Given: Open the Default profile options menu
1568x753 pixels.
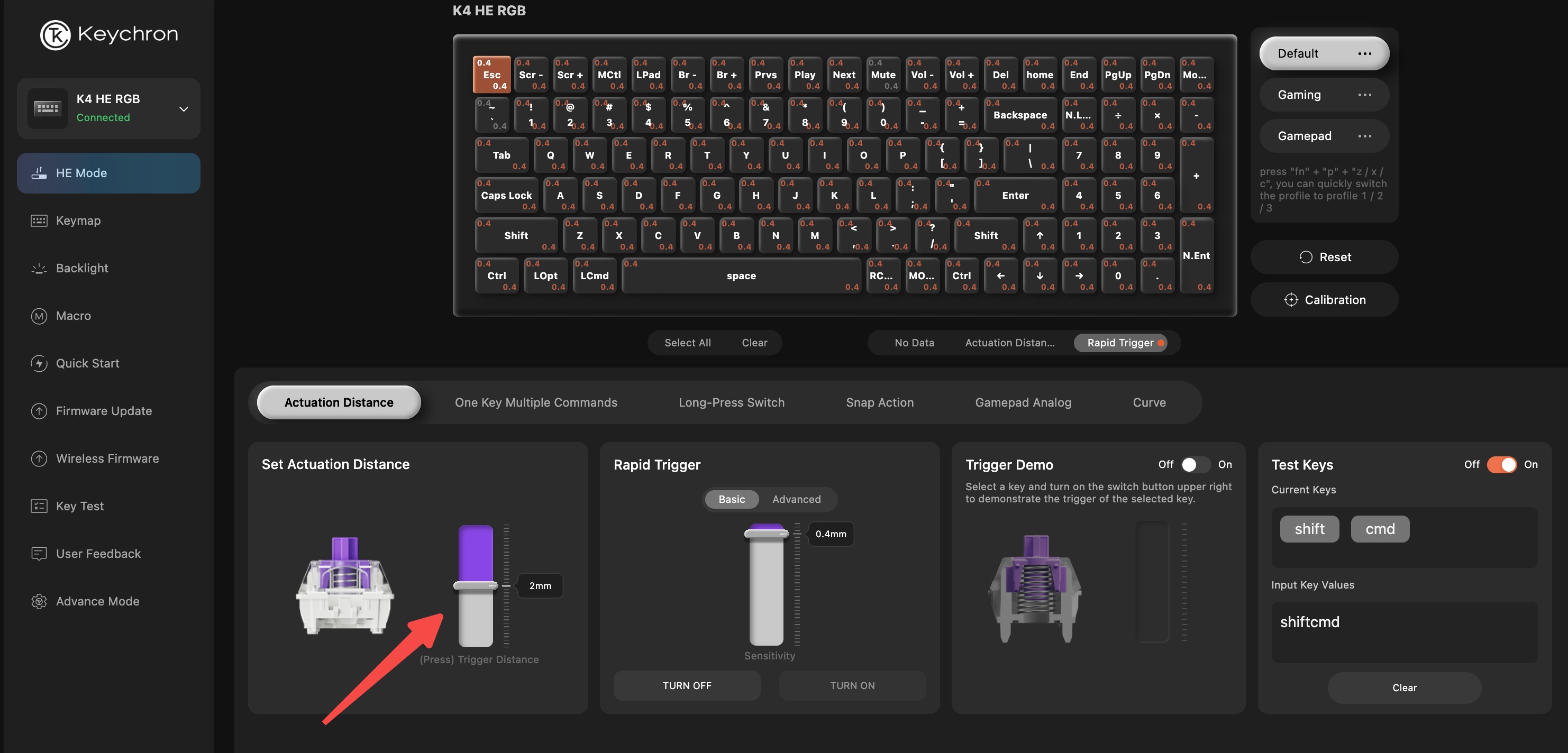Looking at the screenshot, I should pos(1365,53).
